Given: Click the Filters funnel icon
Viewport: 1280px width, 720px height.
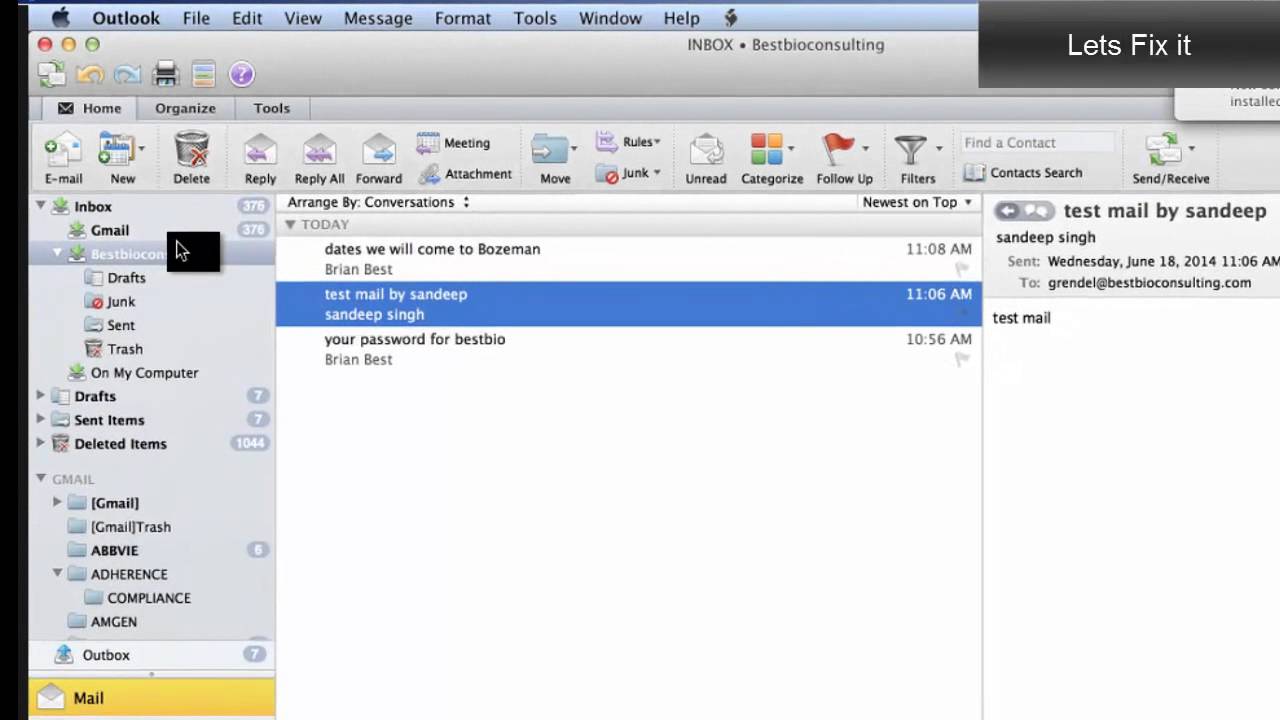Looking at the screenshot, I should tap(911, 150).
